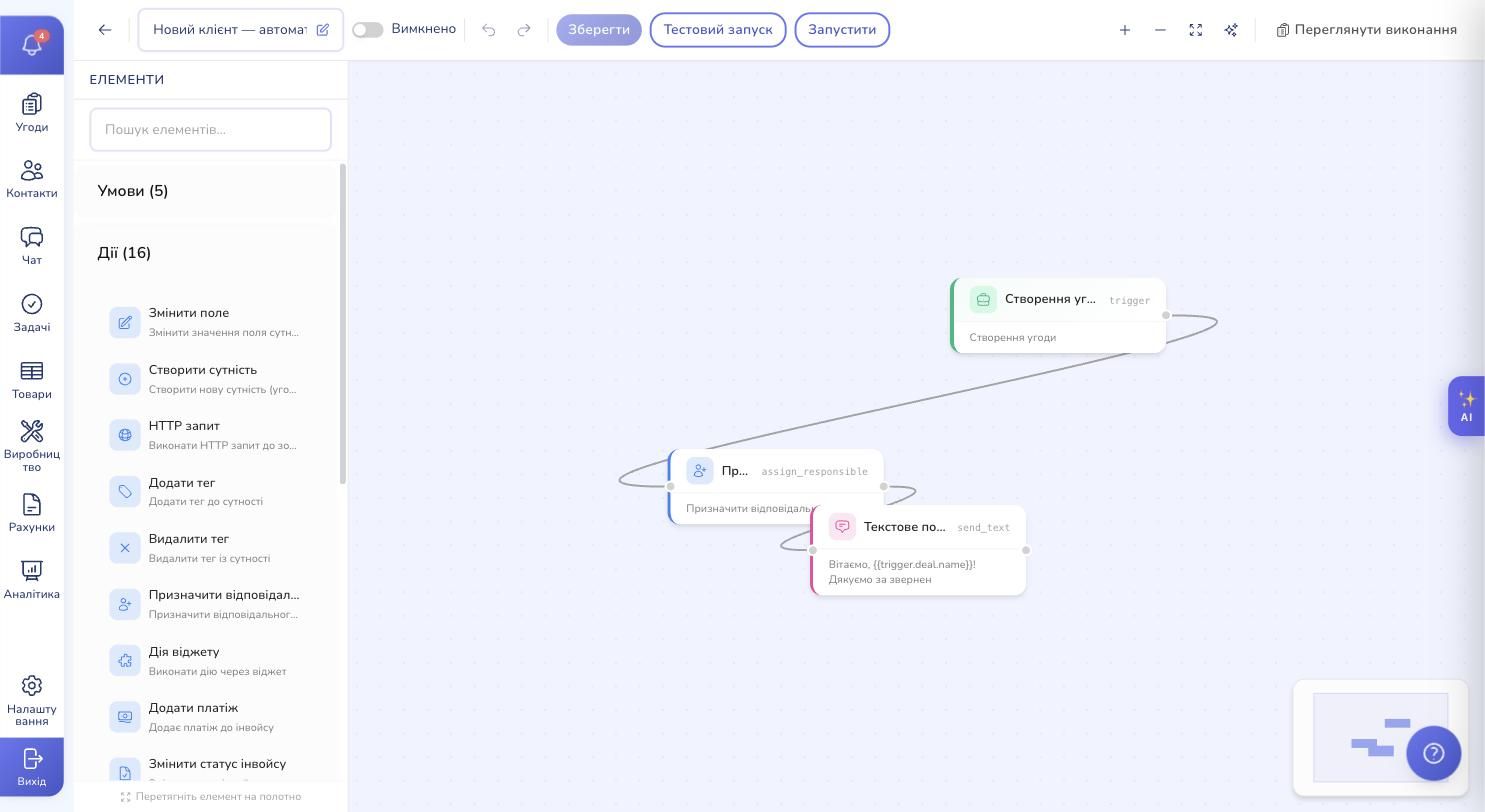Image resolution: width=1485 pixels, height=812 pixels.
Task: Click the canvas minimap thumbnail
Action: coord(1381,738)
